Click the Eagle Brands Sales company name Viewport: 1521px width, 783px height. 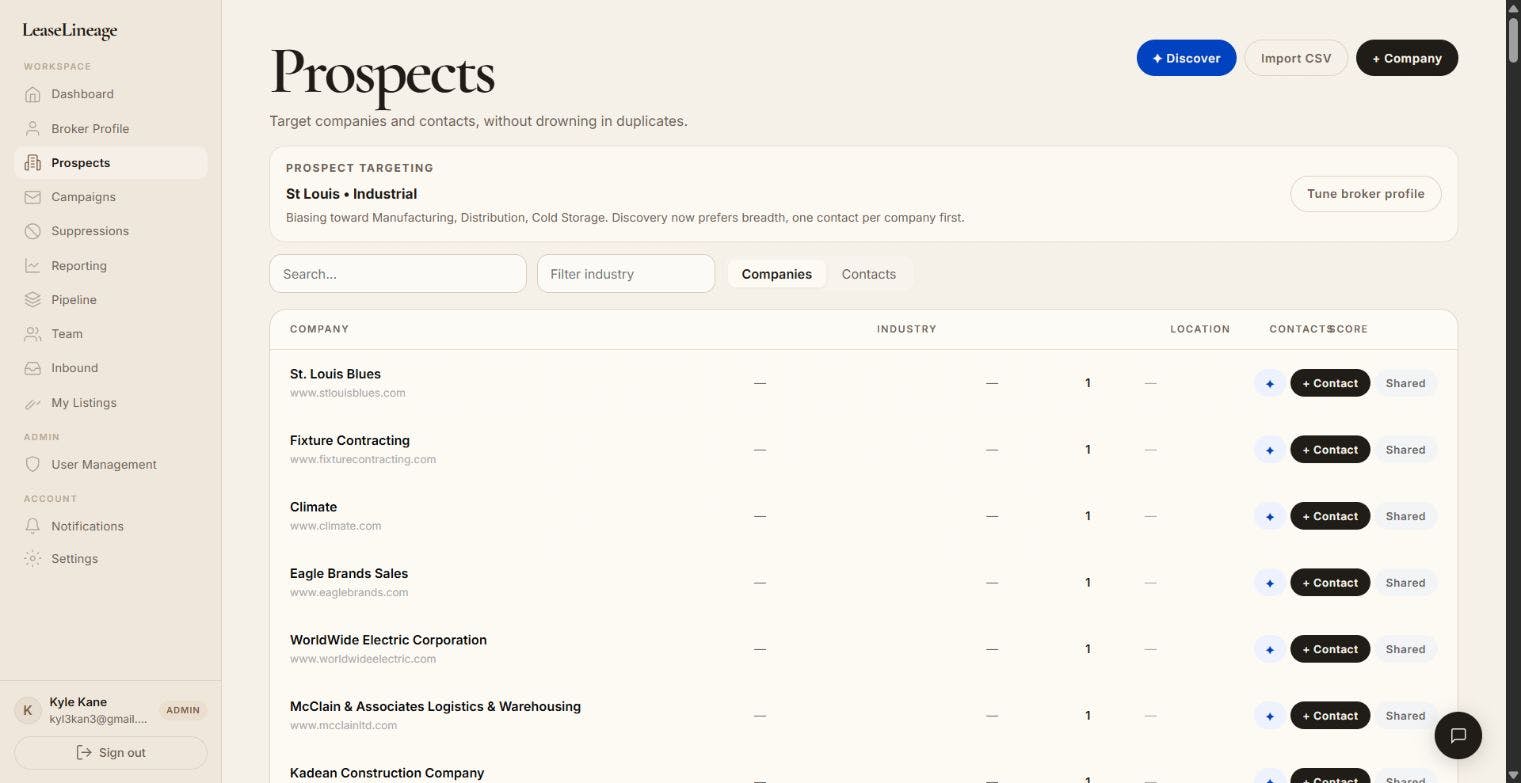coord(349,573)
